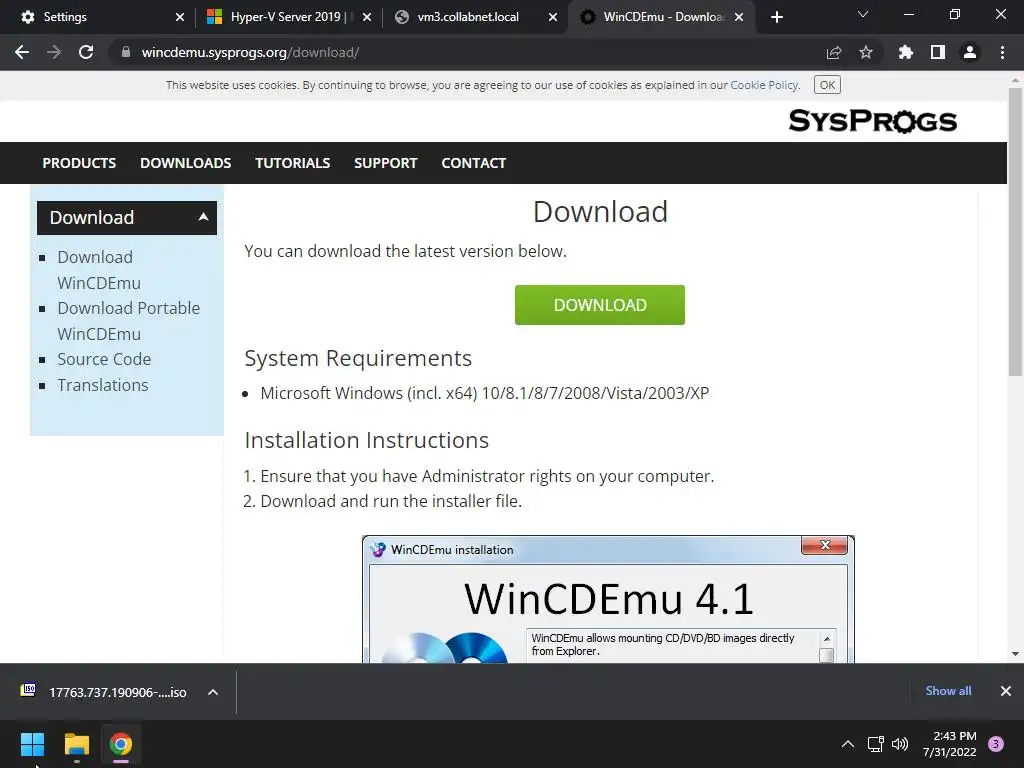Toggle the browser side panel
The height and width of the screenshot is (768, 1024).
point(938,52)
